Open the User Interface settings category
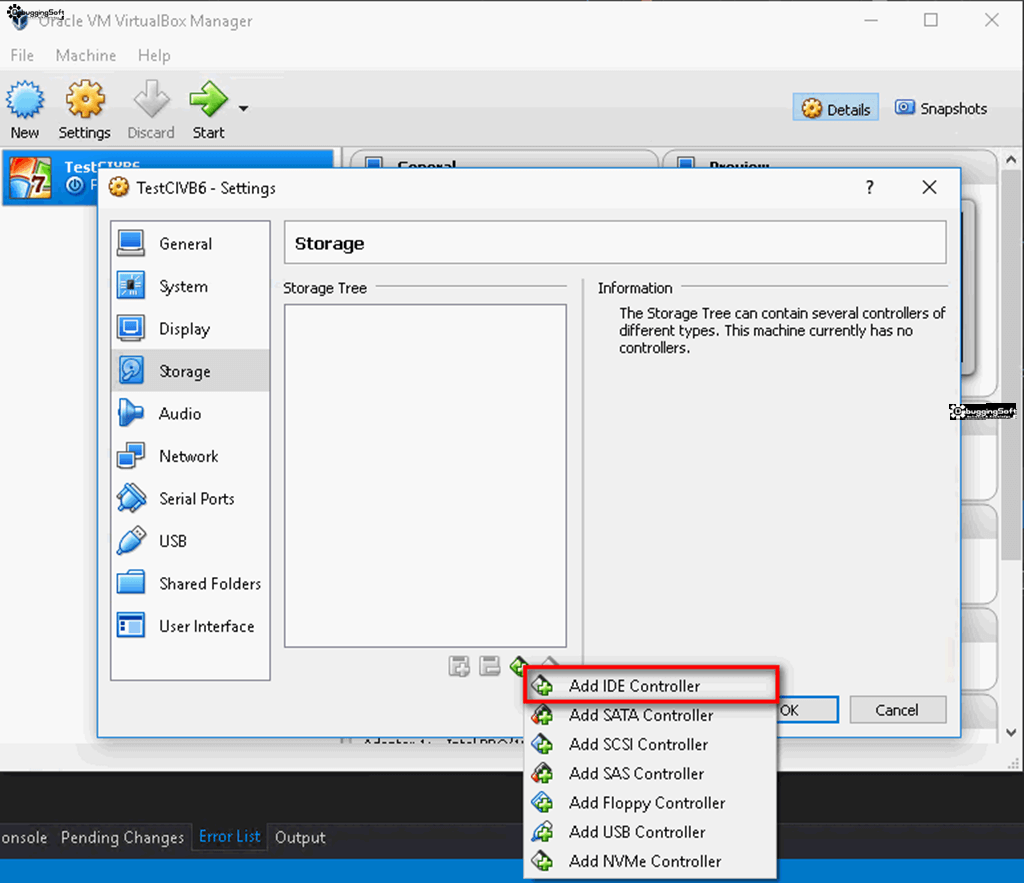 (x=190, y=626)
